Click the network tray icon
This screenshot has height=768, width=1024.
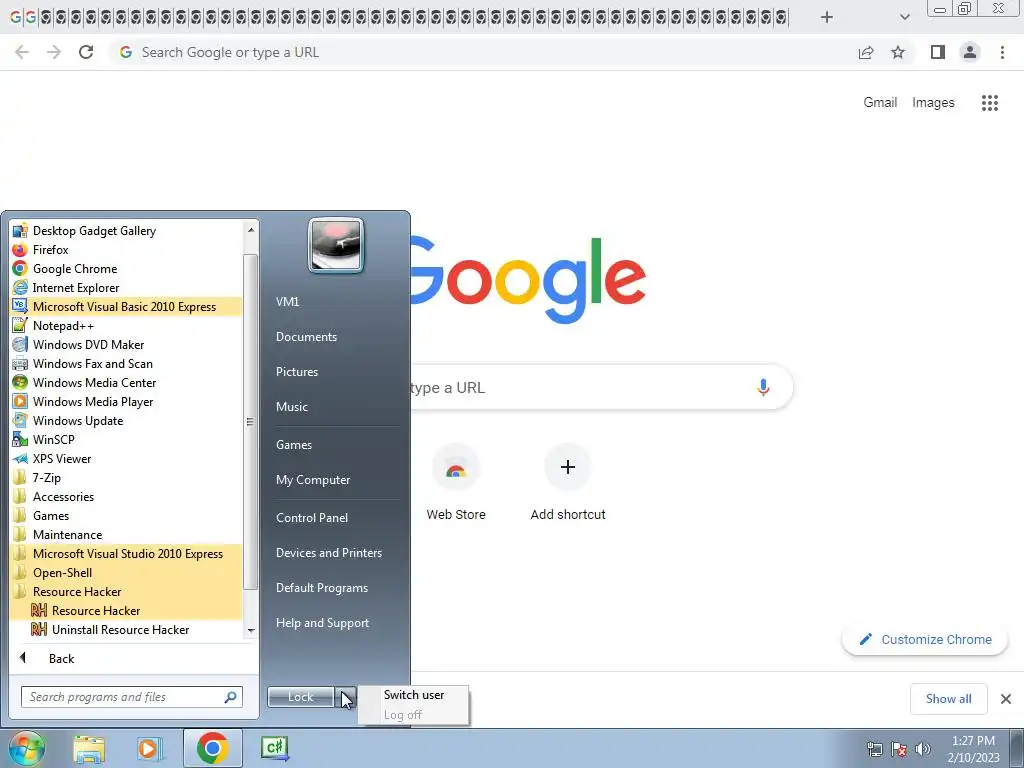(x=874, y=749)
